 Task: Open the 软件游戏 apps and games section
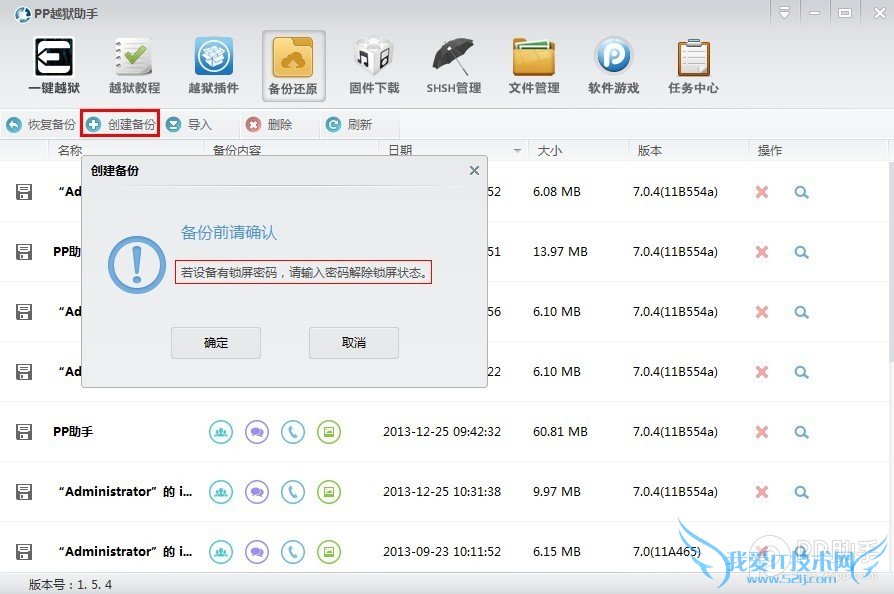(x=613, y=64)
